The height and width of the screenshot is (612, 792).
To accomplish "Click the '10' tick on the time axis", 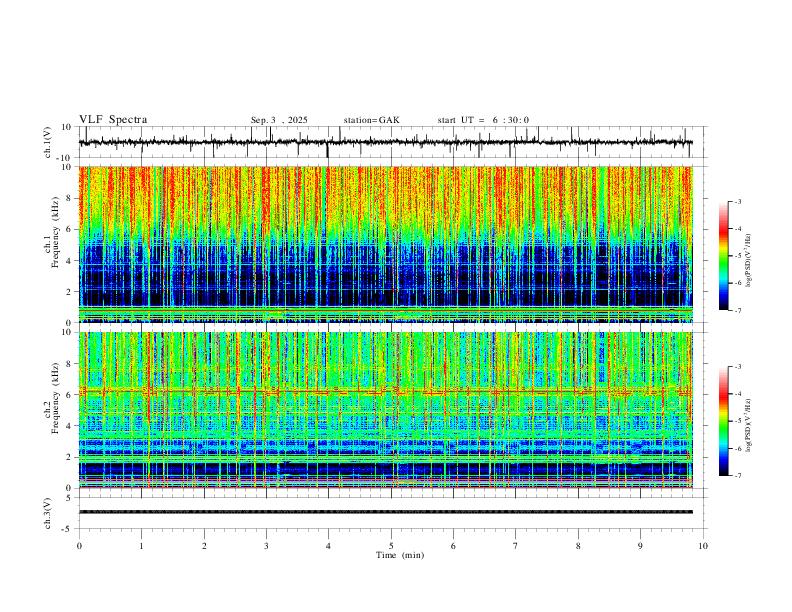I will tap(703, 546).
